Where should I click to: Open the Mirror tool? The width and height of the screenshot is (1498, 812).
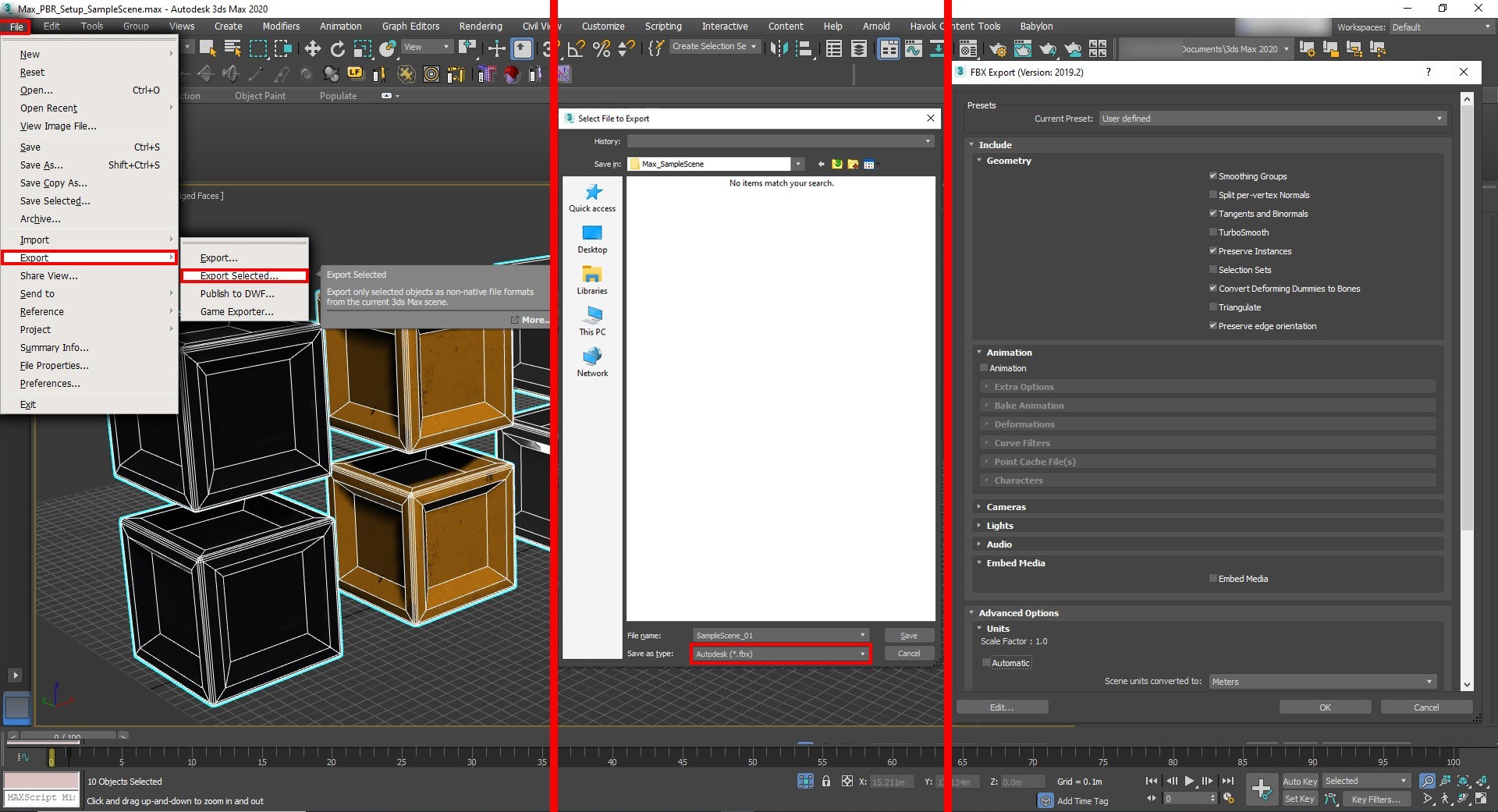778,48
